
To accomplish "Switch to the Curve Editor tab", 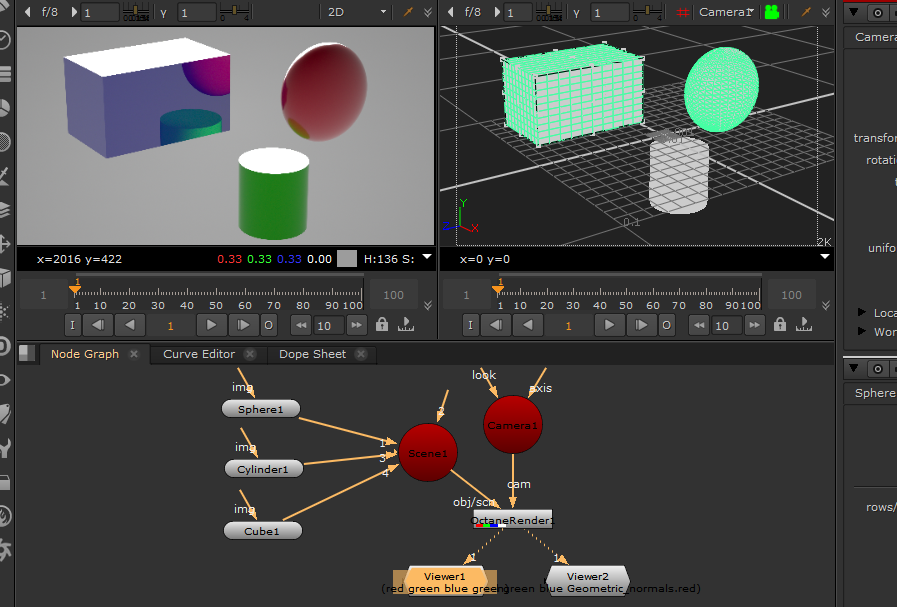I will click(198, 354).
